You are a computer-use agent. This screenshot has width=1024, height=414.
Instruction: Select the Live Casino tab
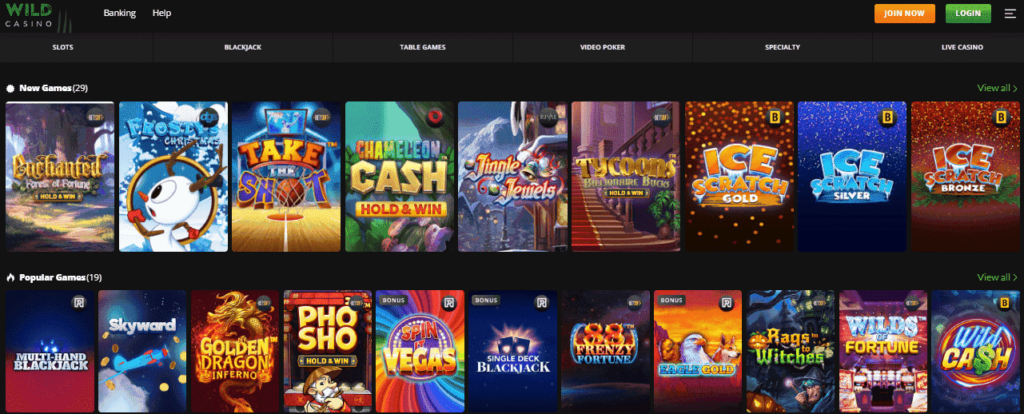[961, 48]
